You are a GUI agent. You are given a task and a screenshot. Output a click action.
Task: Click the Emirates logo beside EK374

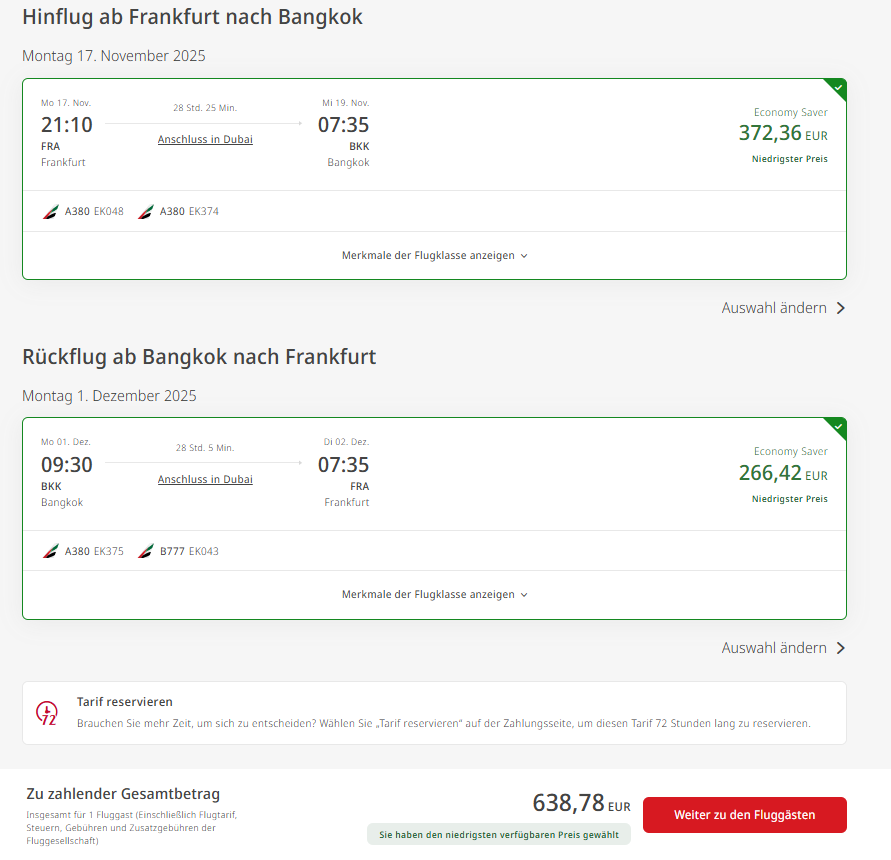pyautogui.click(x=145, y=211)
